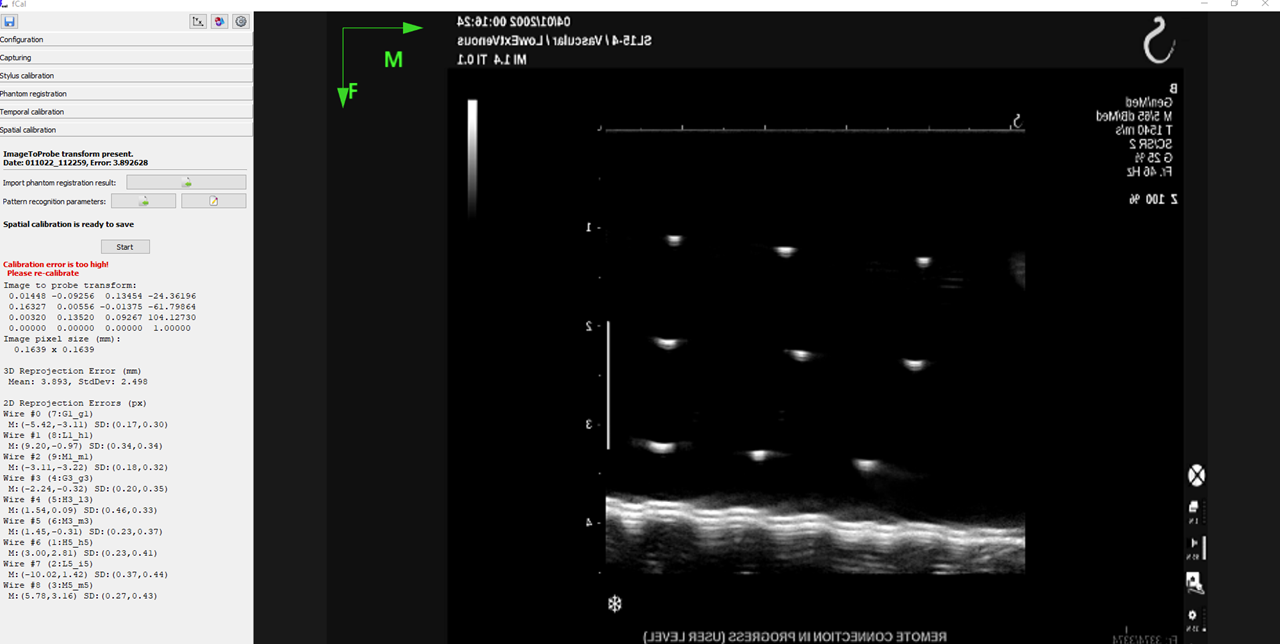Screen dimensions: 1280x644
Task: Click 'Wire #5 (6:M3_m3)' entry
Action: click(x=49, y=521)
